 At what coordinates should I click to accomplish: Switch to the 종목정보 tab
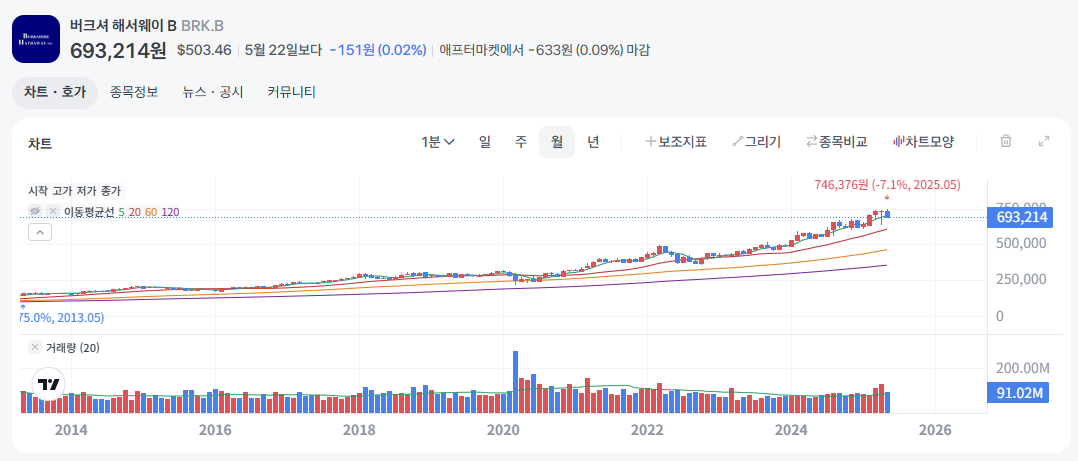pos(134,93)
